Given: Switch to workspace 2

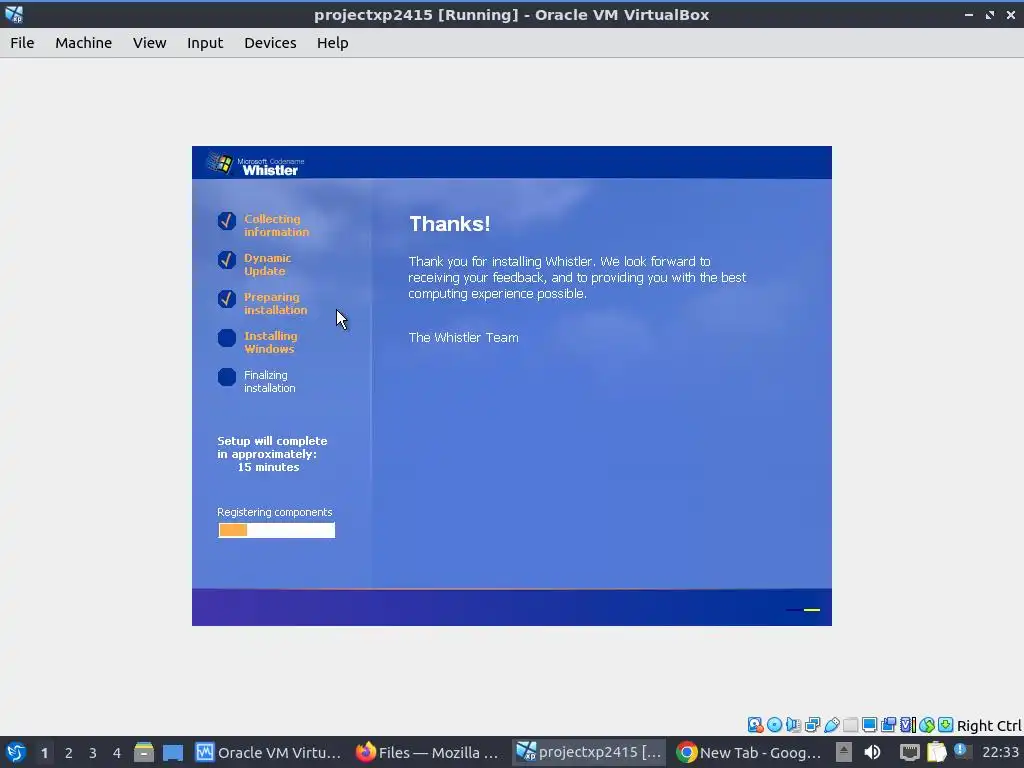Looking at the screenshot, I should point(69,753).
